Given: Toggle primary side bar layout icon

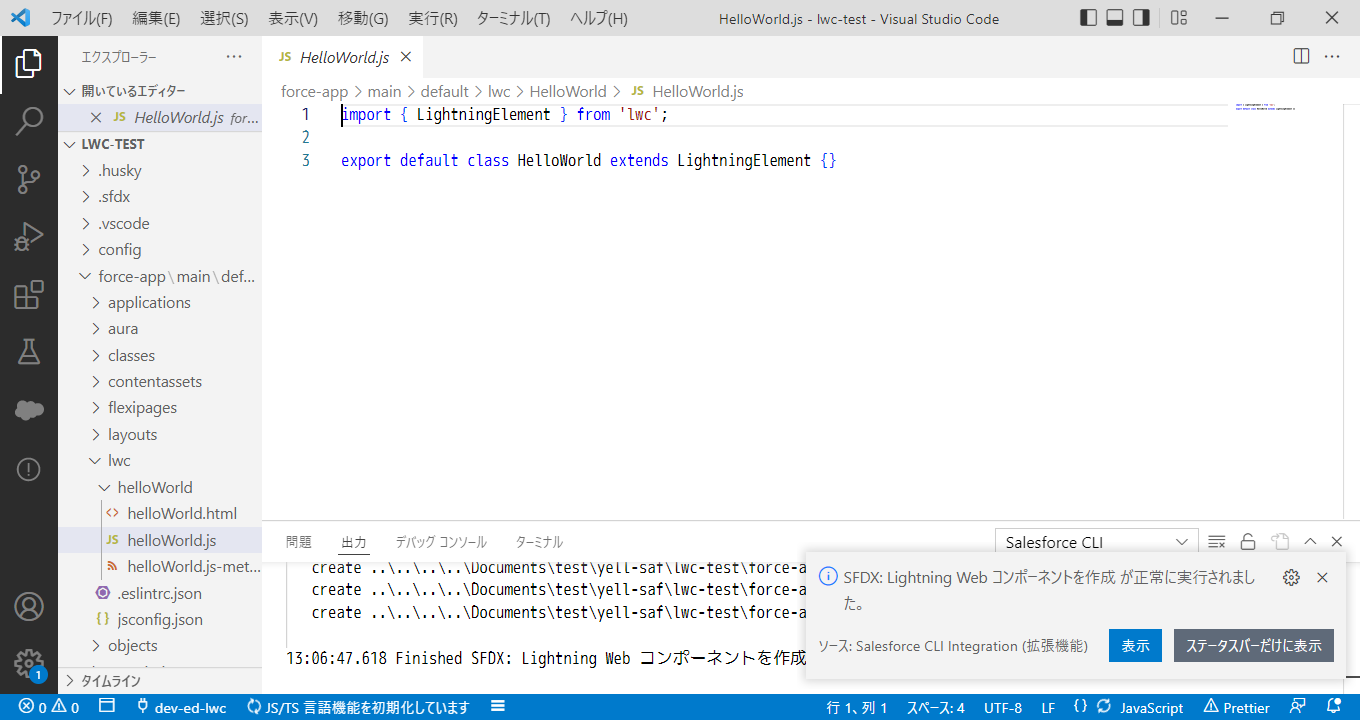Looking at the screenshot, I should pyautogui.click(x=1089, y=18).
